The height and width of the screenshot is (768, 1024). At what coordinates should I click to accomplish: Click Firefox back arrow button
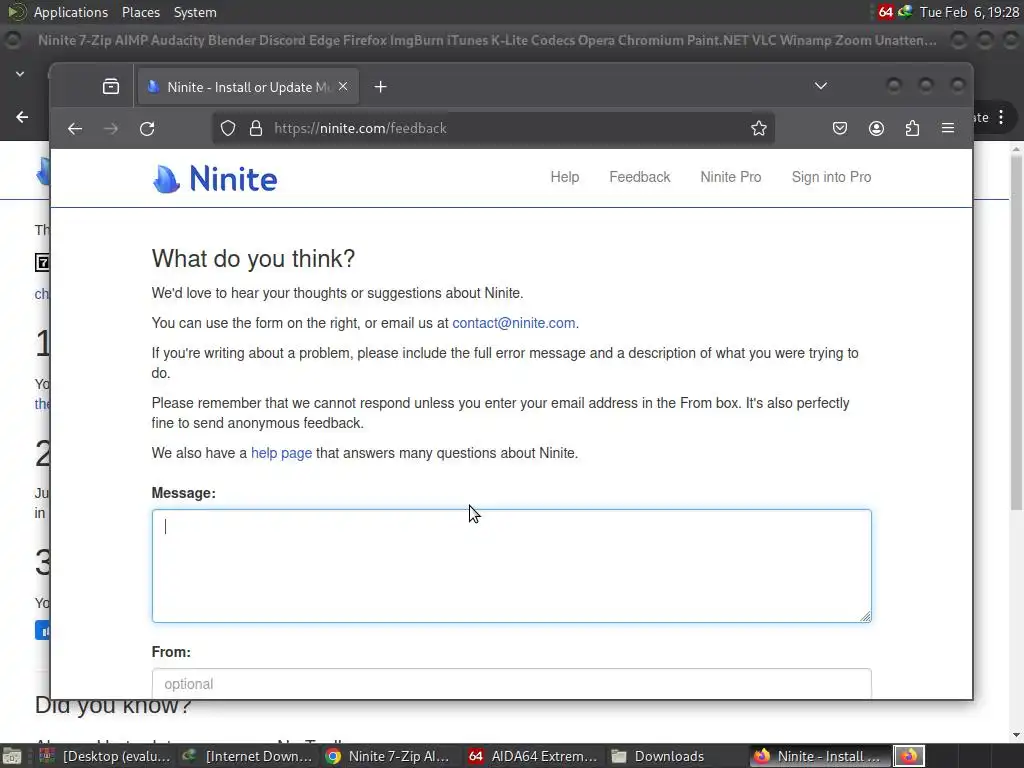(75, 129)
